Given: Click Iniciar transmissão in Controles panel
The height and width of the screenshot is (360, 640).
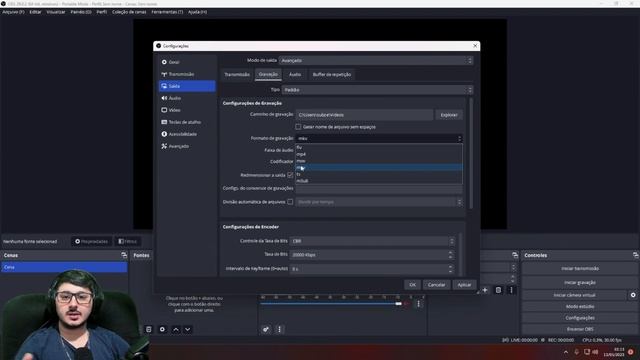Looking at the screenshot, I should pyautogui.click(x=580, y=269).
